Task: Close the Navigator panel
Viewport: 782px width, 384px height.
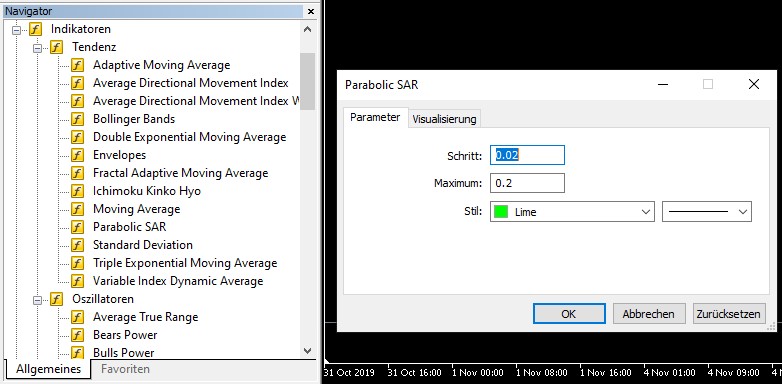Action: click(x=311, y=11)
